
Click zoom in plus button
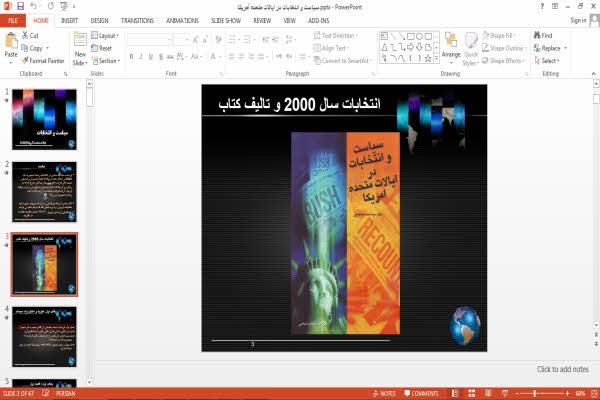(x=567, y=393)
